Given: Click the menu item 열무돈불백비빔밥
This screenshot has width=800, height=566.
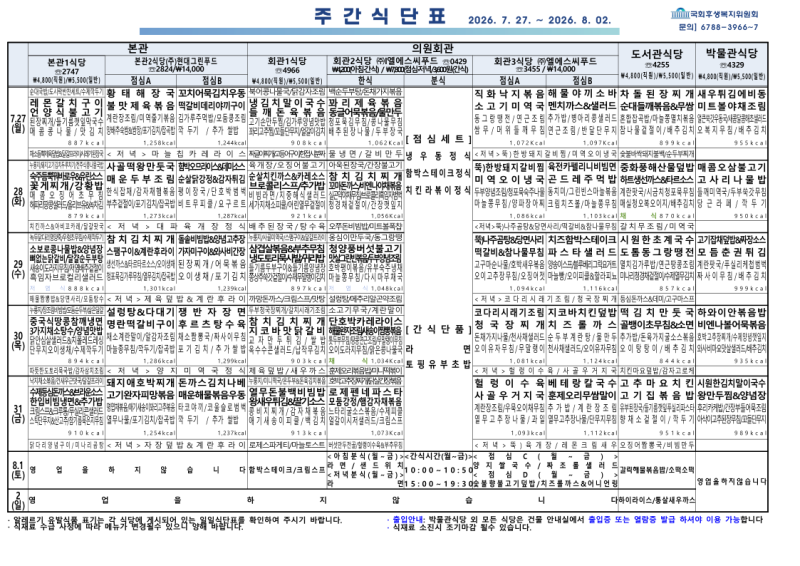Looking at the screenshot, I should pos(287,391).
